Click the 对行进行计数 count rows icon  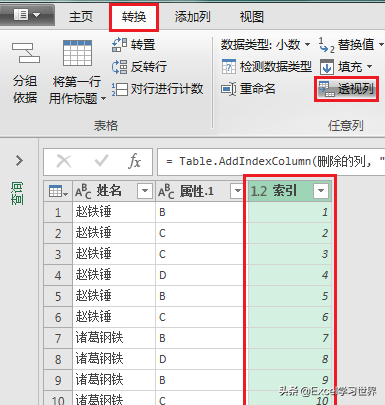(119, 89)
